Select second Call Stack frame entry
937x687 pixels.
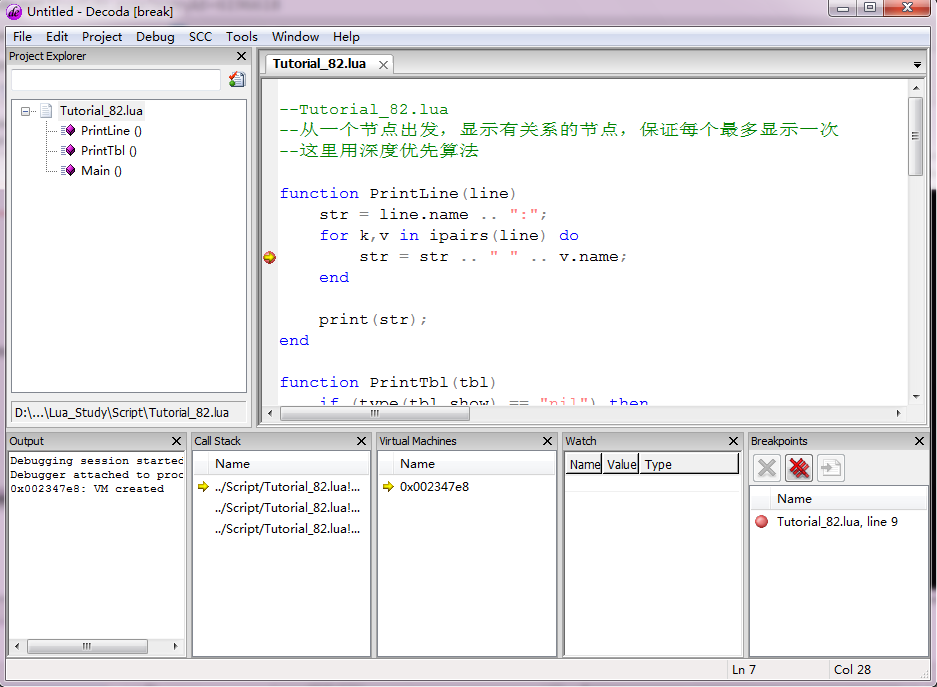coord(287,508)
